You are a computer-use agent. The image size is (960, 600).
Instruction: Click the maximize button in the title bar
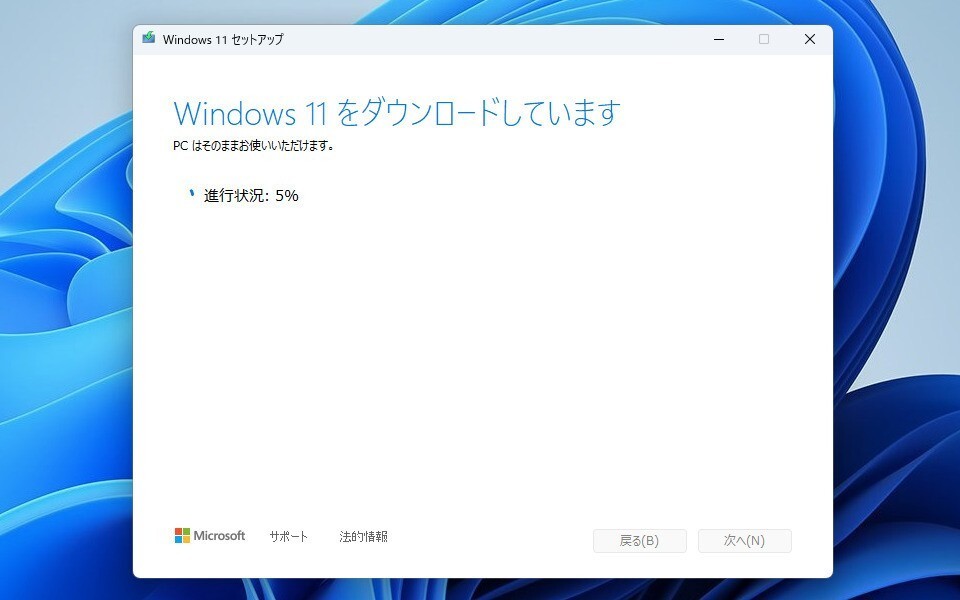pyautogui.click(x=764, y=39)
